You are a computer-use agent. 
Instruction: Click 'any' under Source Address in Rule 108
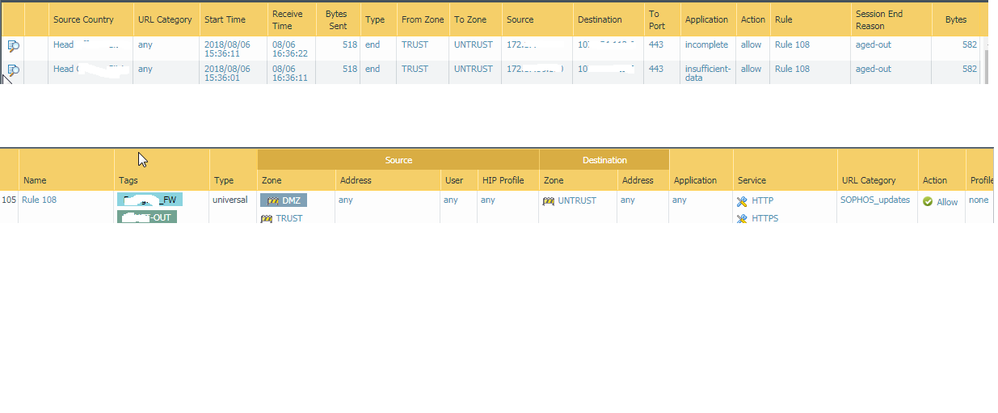tap(346, 200)
